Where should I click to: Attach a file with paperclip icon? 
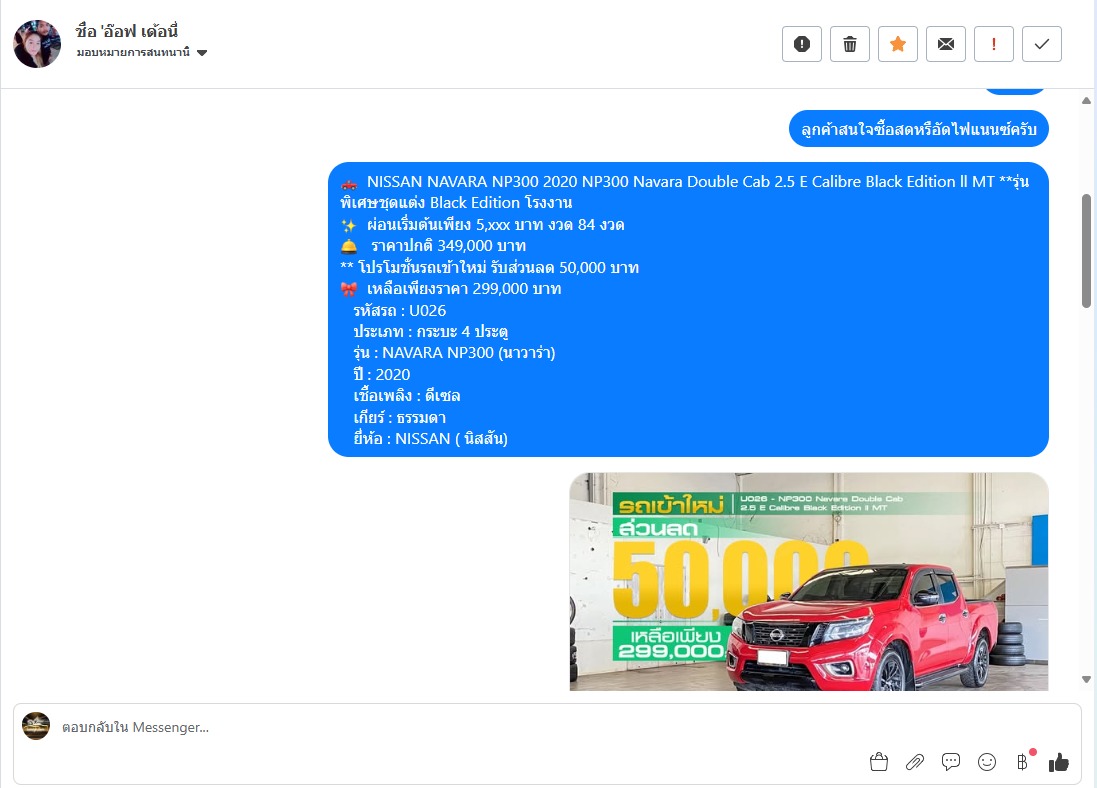tap(915, 761)
